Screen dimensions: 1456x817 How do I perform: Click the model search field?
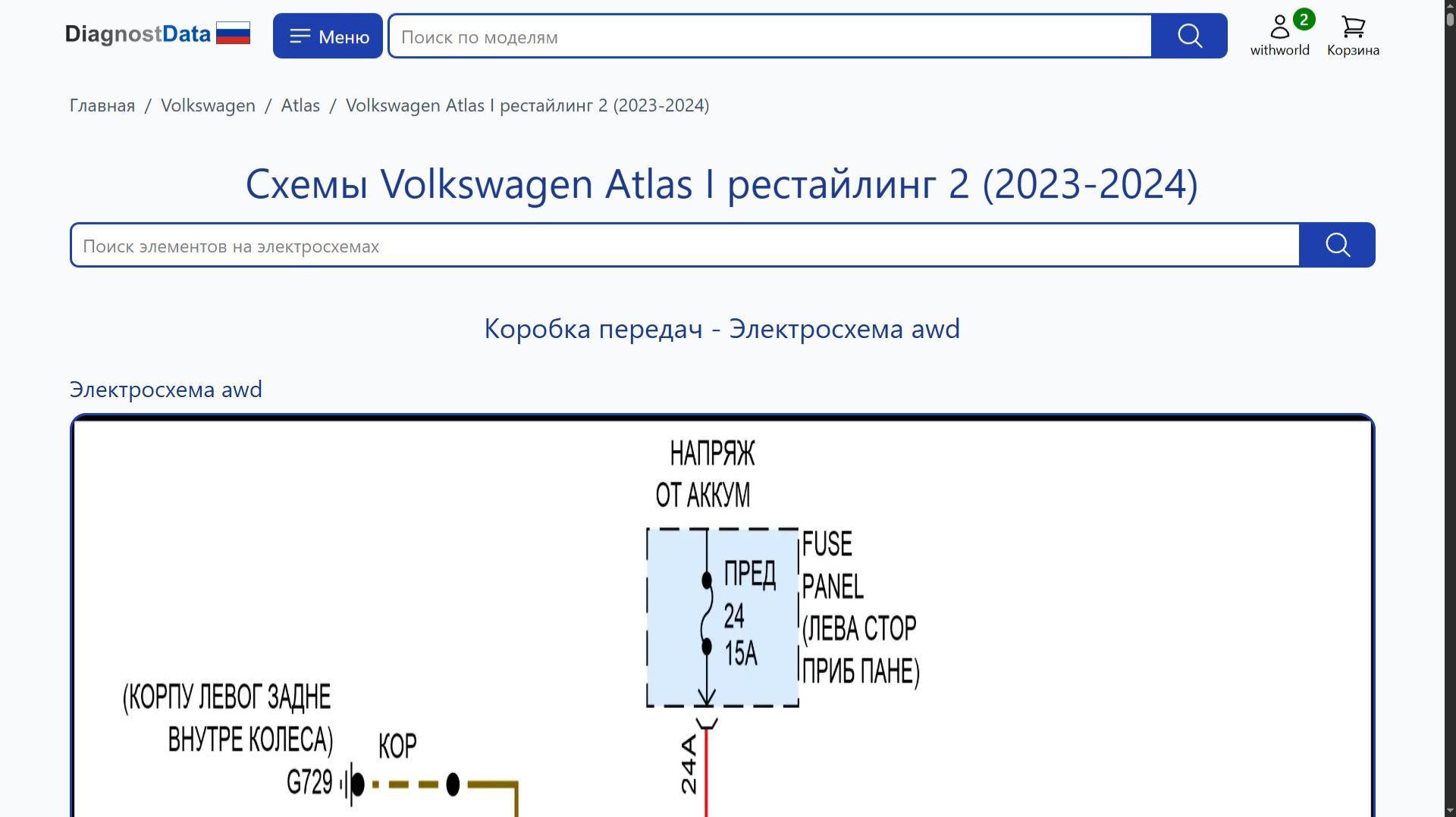tap(770, 36)
